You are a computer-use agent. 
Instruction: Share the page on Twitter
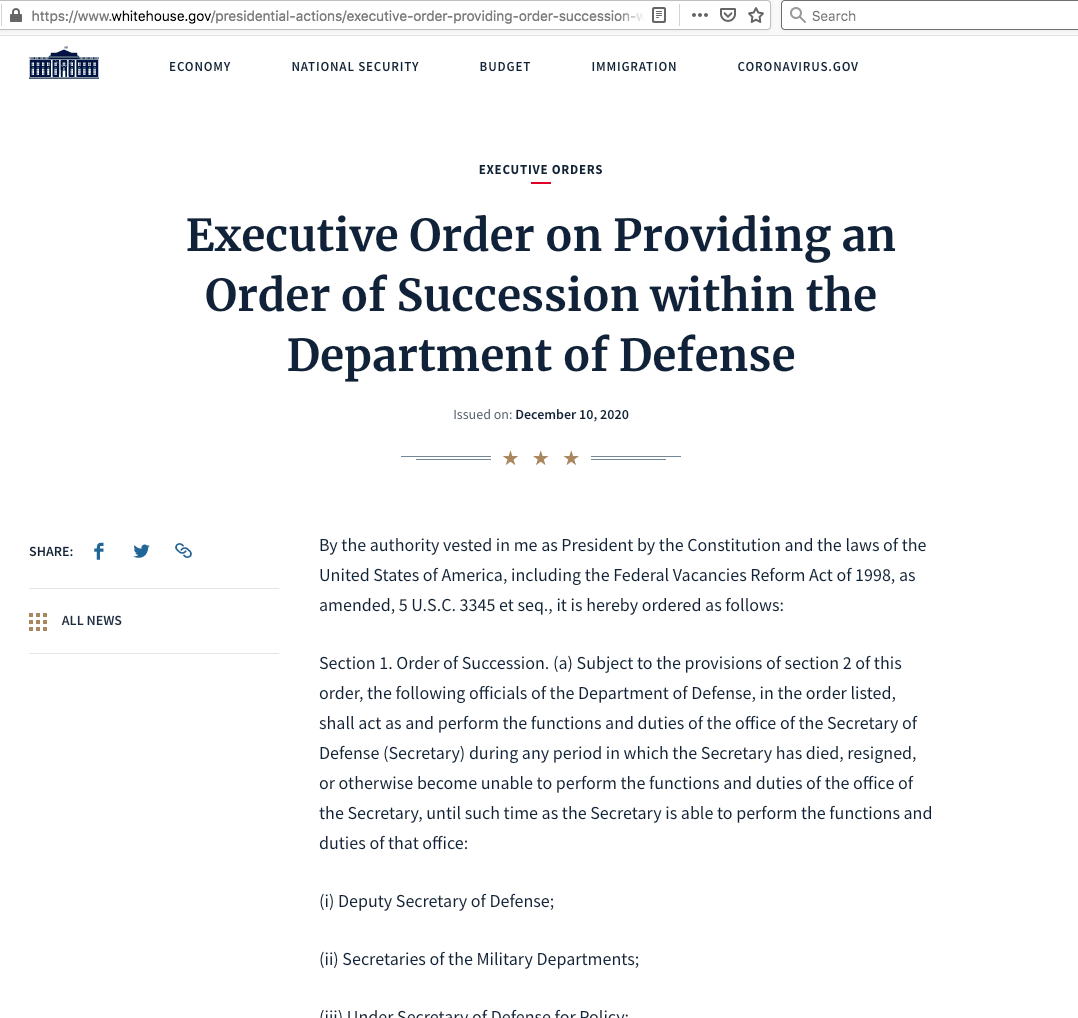[141, 551]
